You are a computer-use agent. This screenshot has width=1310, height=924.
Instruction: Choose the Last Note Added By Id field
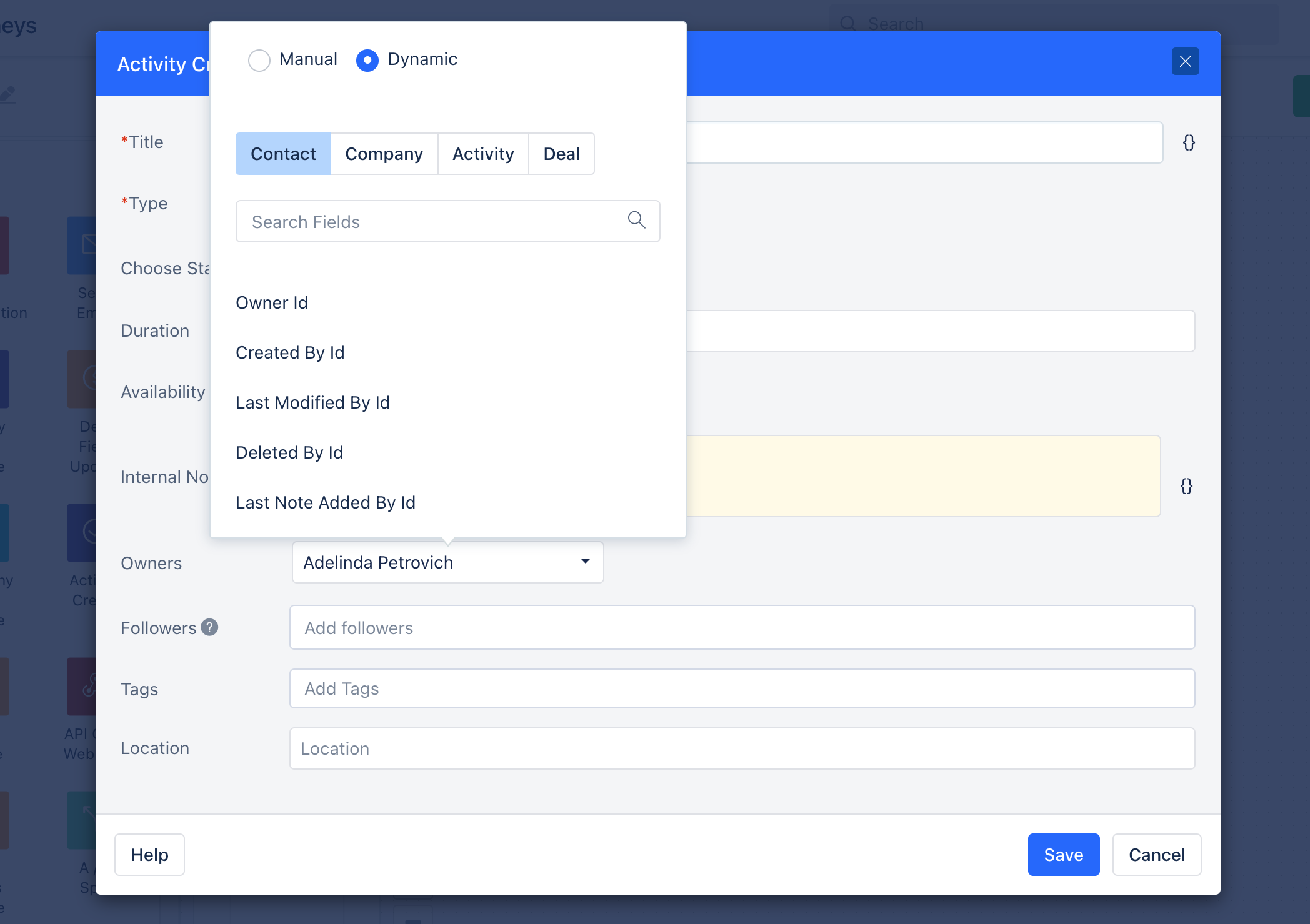(x=326, y=502)
